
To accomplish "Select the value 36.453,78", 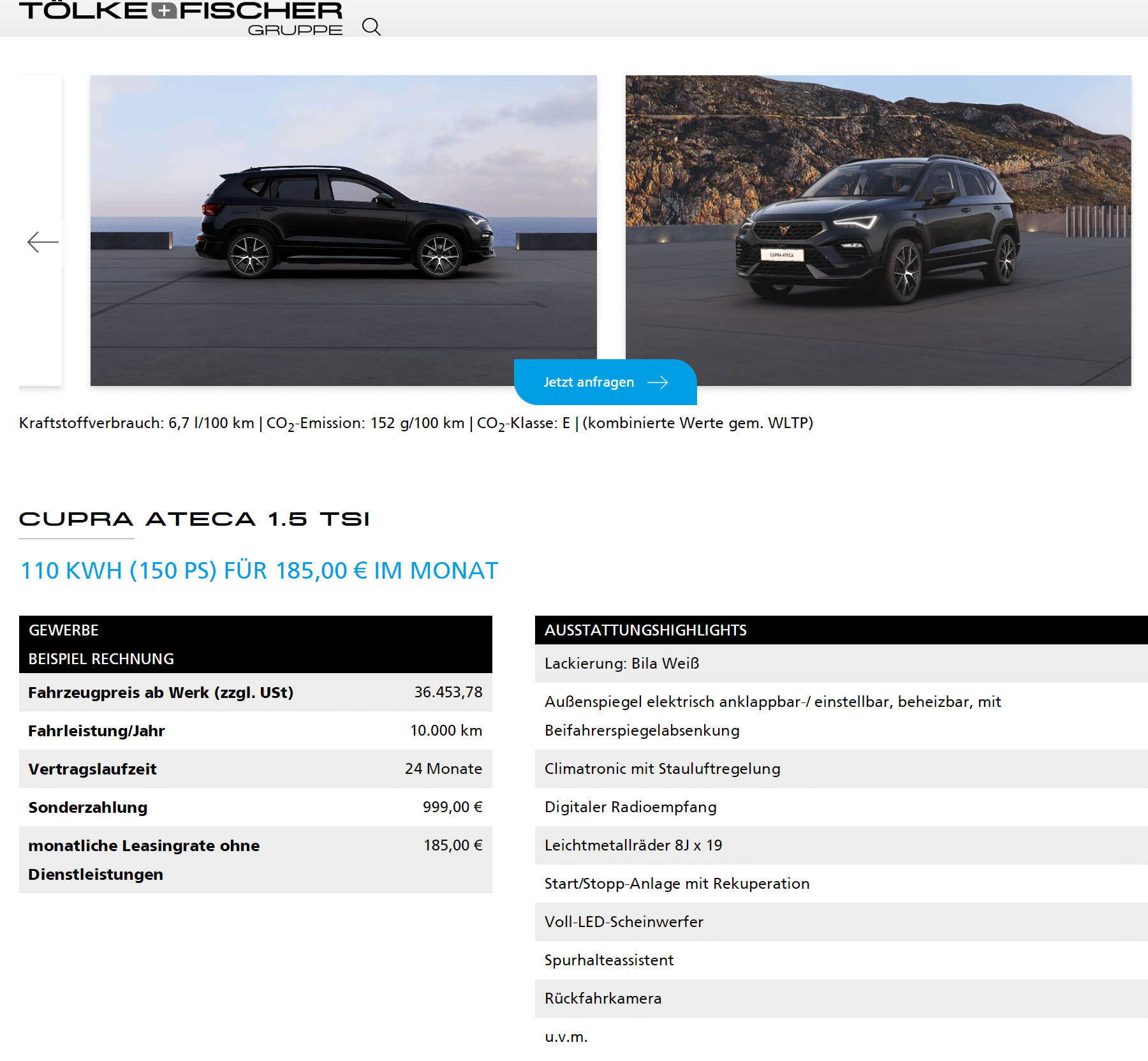I will pos(448,692).
